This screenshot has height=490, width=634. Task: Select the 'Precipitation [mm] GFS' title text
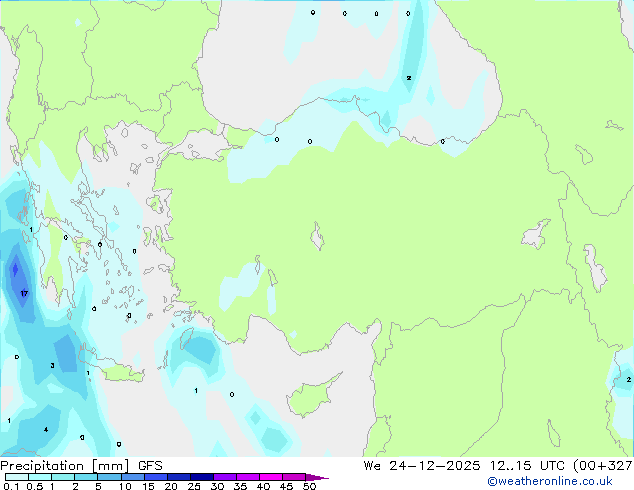(x=81, y=466)
